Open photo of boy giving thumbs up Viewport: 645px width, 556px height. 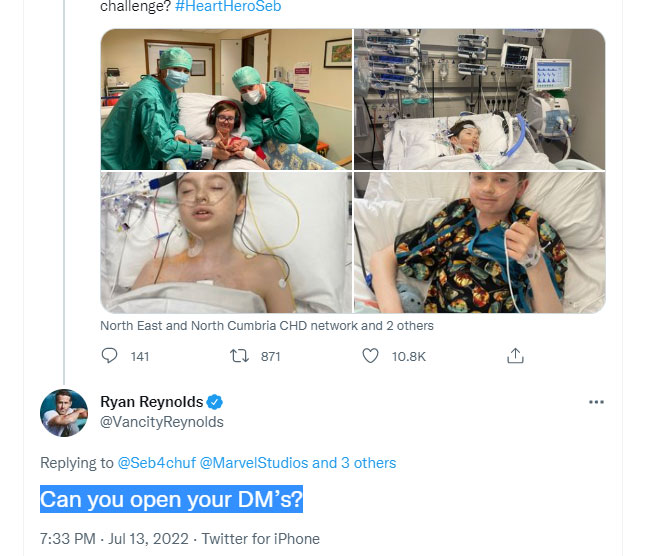(x=479, y=242)
